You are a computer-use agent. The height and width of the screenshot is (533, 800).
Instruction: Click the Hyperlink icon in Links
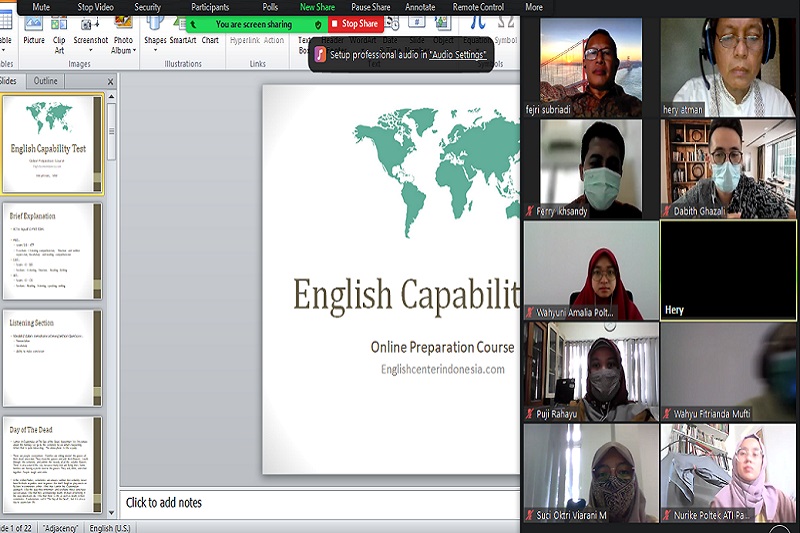[x=244, y=40]
